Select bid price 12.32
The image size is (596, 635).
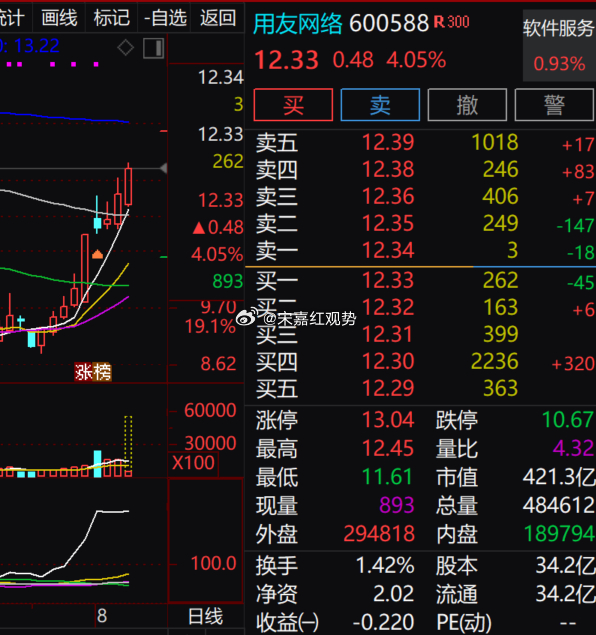[x=388, y=307]
